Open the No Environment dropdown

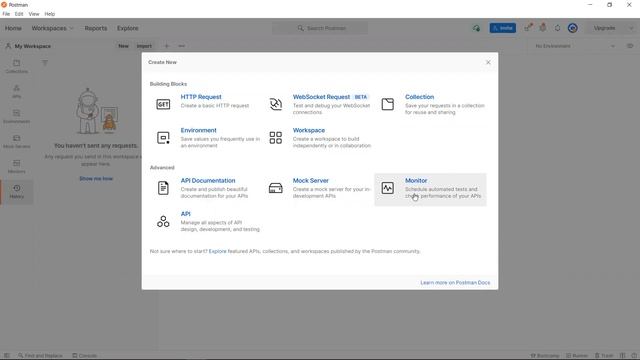click(575, 46)
